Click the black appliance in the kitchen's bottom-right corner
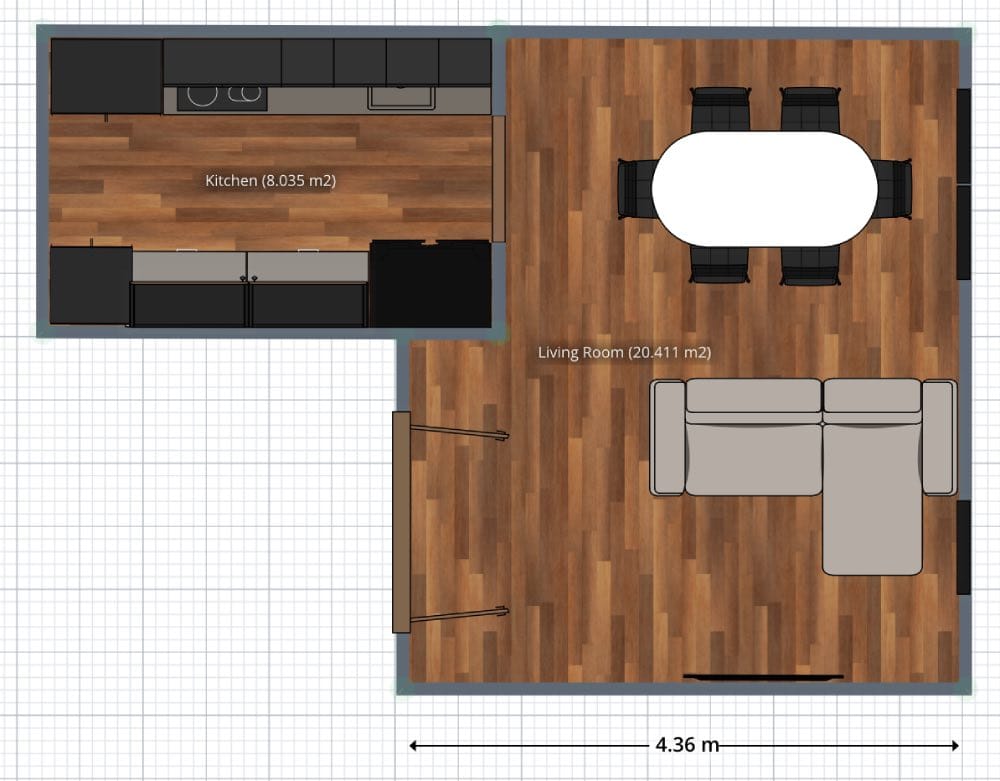1000x781 pixels. click(430, 285)
